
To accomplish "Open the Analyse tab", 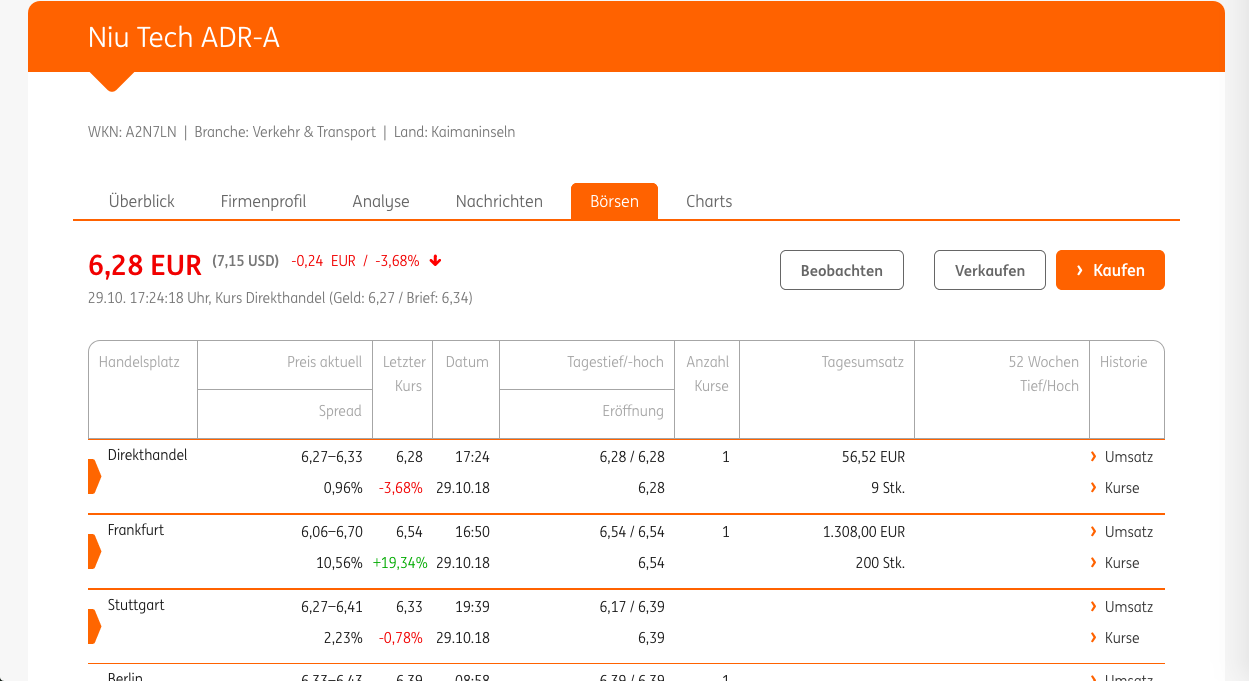I will [381, 201].
